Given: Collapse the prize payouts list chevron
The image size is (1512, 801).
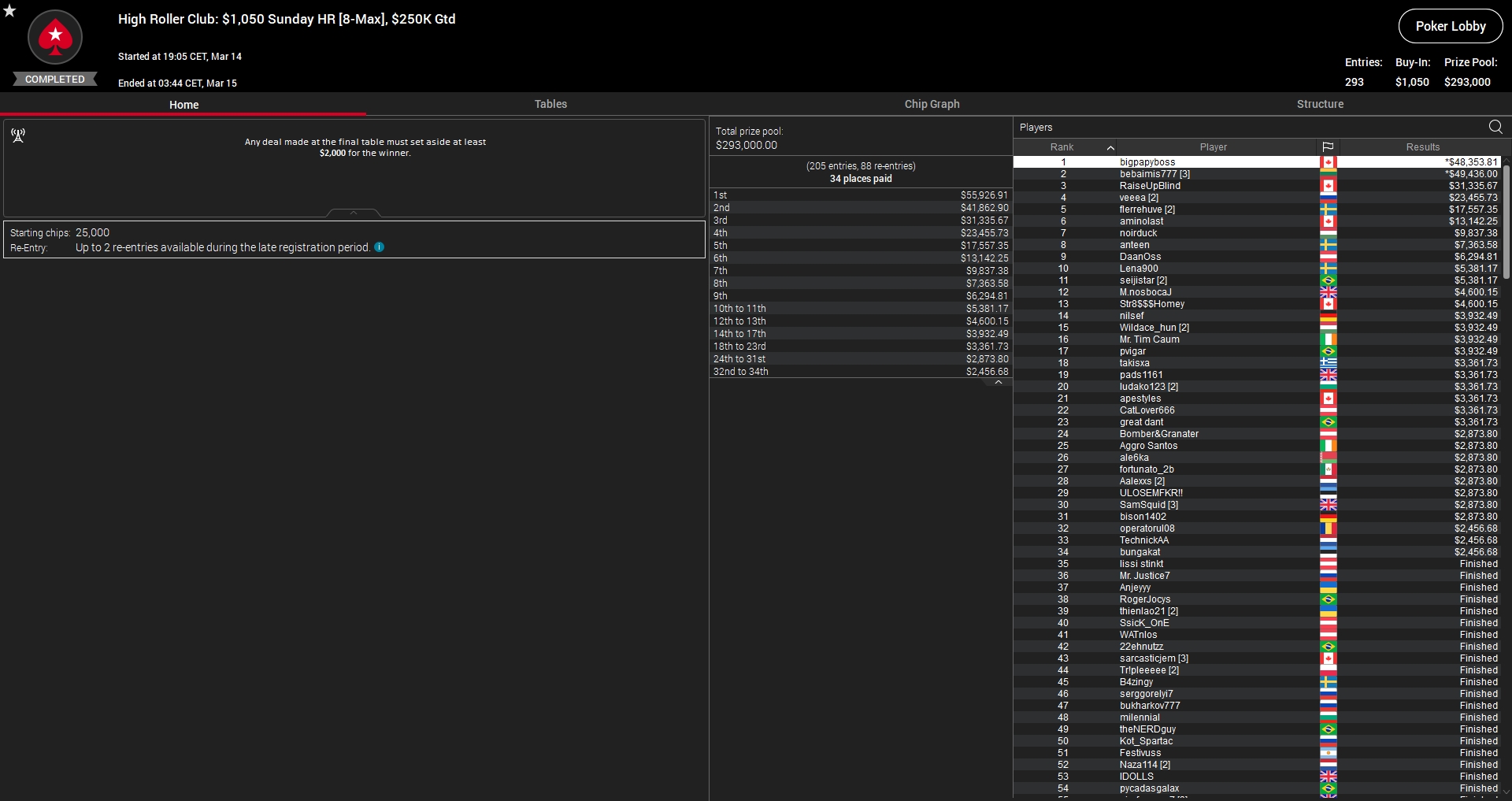Looking at the screenshot, I should pos(999,383).
